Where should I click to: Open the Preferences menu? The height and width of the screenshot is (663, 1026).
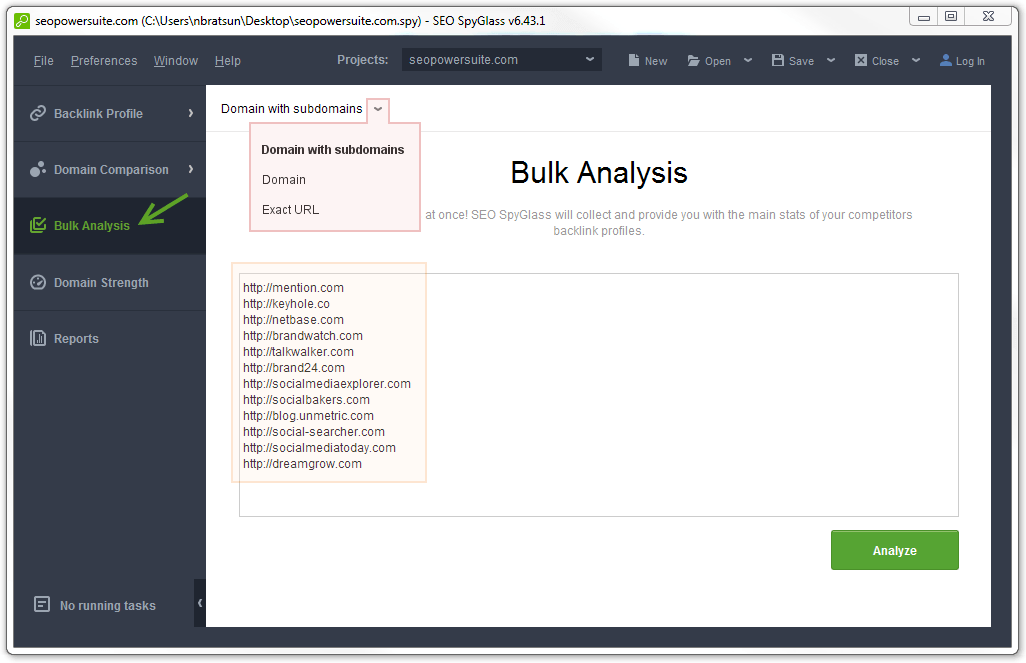[104, 61]
